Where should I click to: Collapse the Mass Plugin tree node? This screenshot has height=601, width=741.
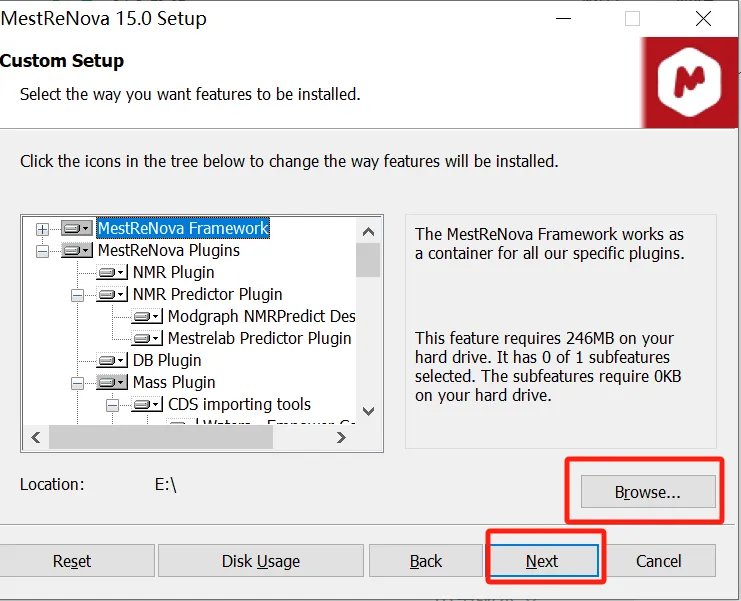[x=78, y=383]
